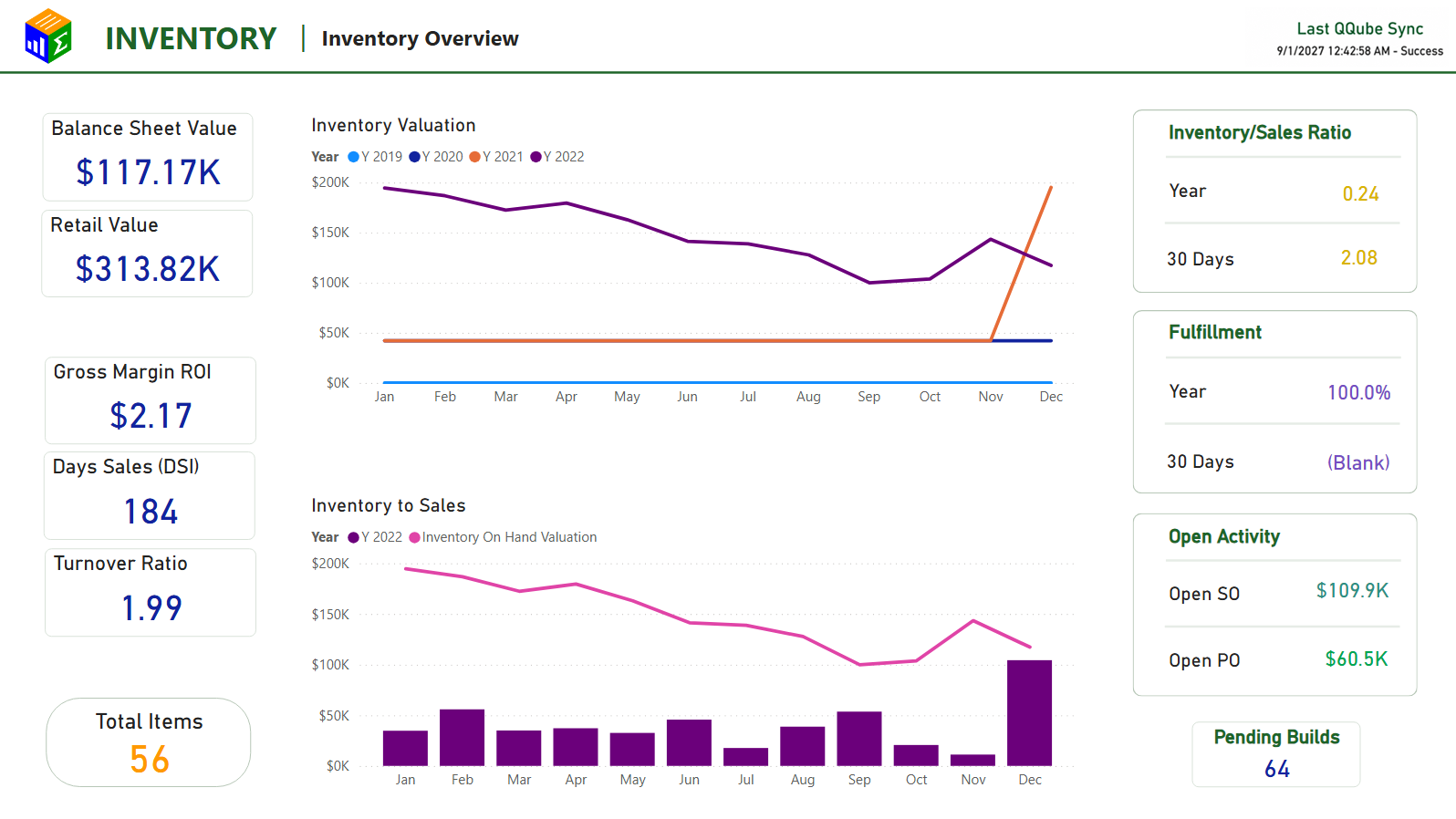Click the May bar in Inventory to Sales
1456x819 pixels.
click(x=632, y=750)
